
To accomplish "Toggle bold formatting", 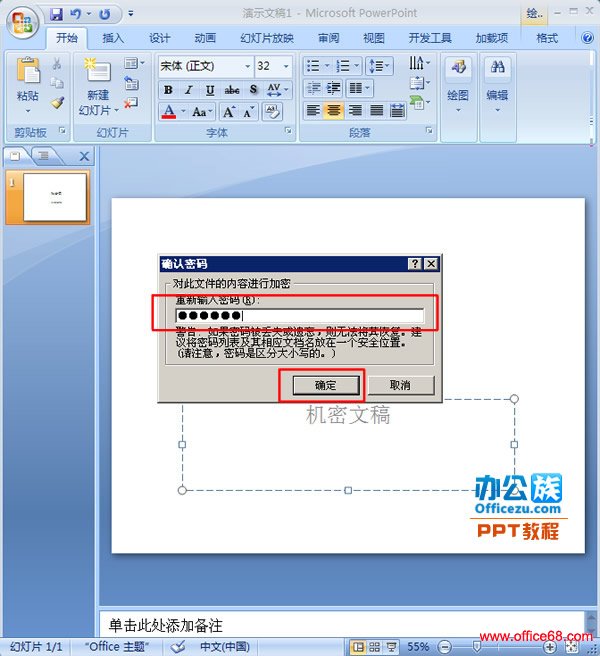I will [169, 90].
